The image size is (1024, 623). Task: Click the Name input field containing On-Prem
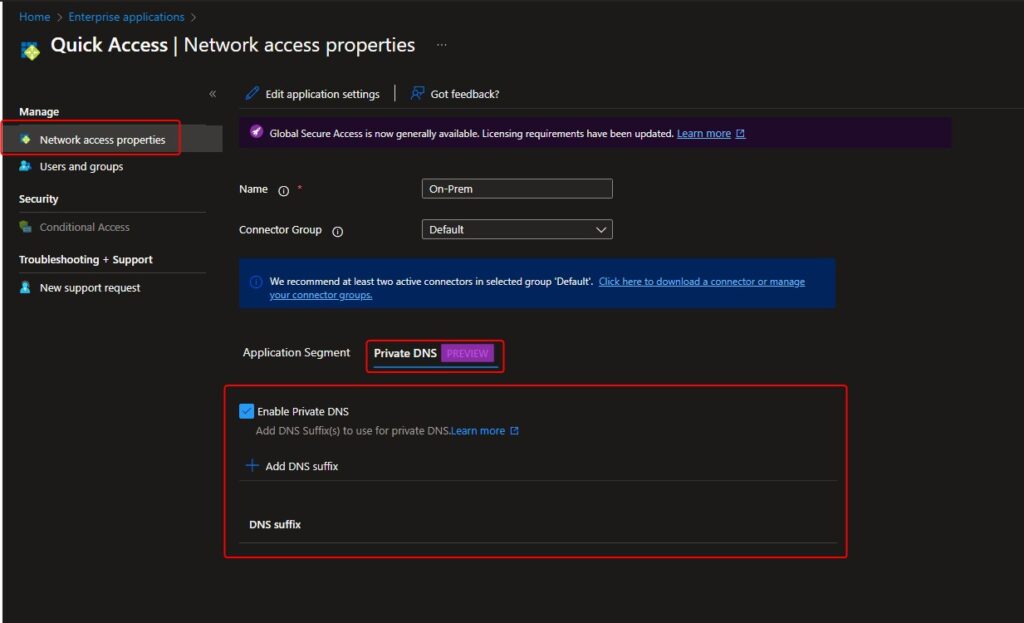517,189
